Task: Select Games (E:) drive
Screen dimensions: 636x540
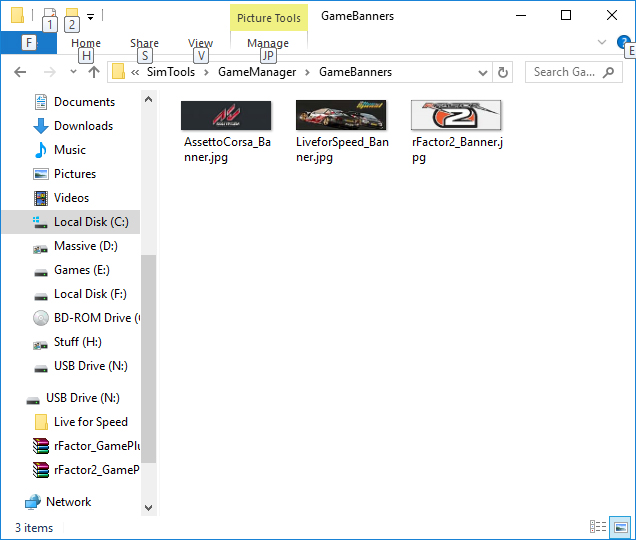Action: 82,270
